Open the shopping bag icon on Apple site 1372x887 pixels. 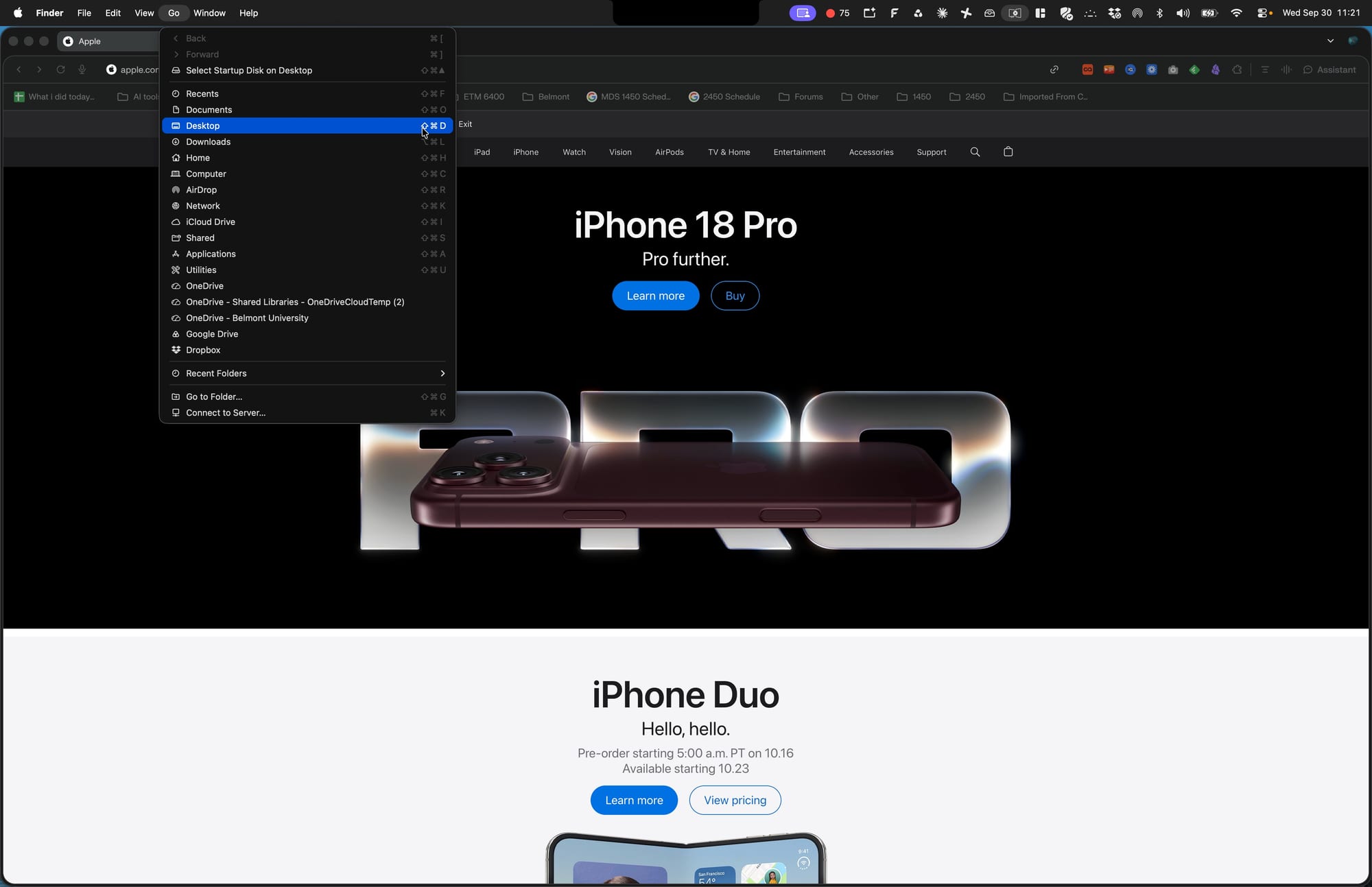(x=1008, y=152)
